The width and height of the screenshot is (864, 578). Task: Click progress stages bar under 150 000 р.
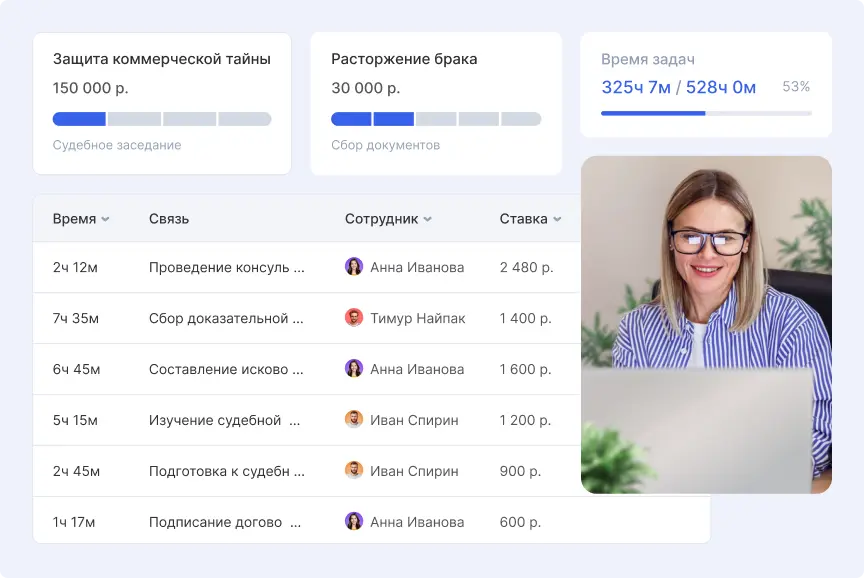(x=161, y=119)
